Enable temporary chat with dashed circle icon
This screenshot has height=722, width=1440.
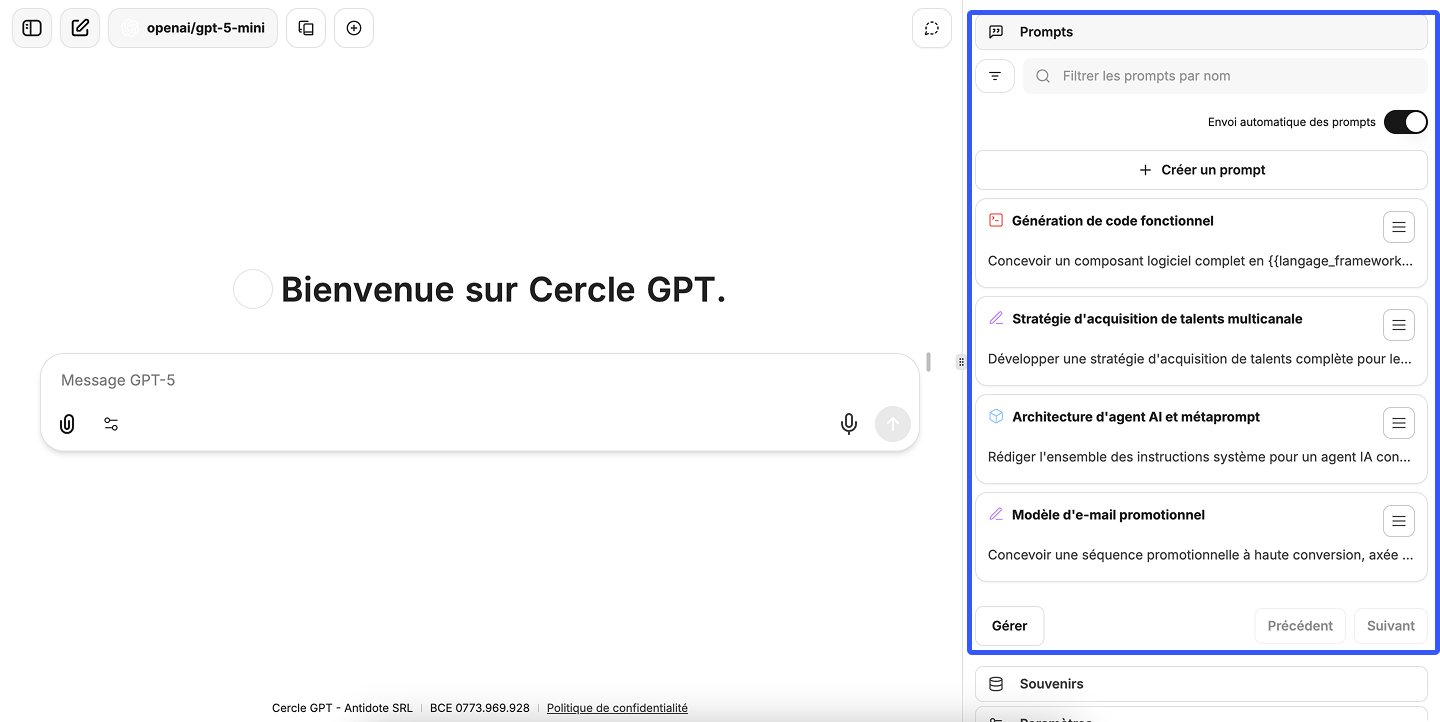932,28
